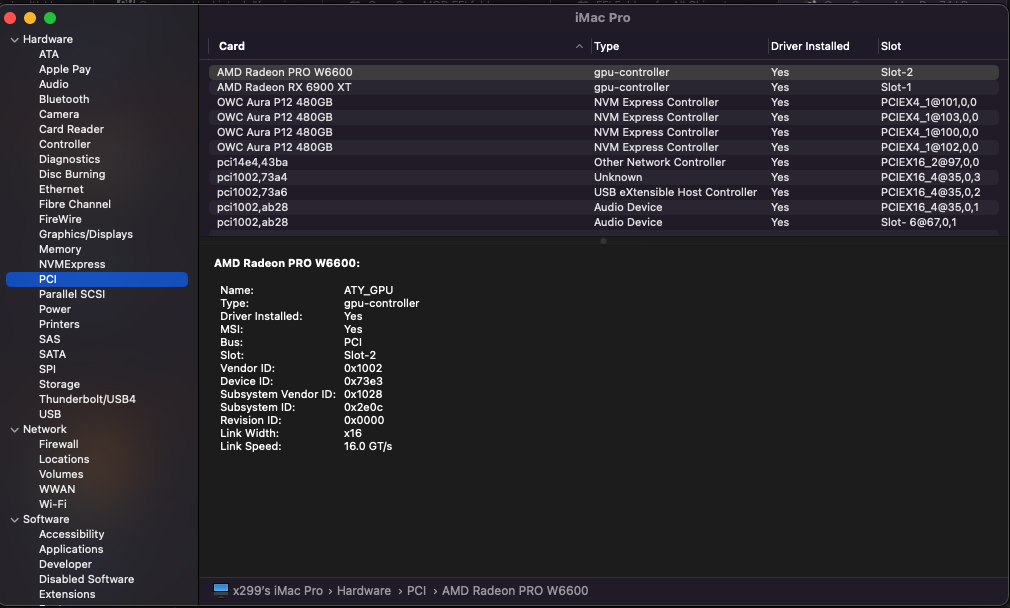Select the USB eXtensible Host Controller row
This screenshot has height=608, width=1010.
click(675, 192)
